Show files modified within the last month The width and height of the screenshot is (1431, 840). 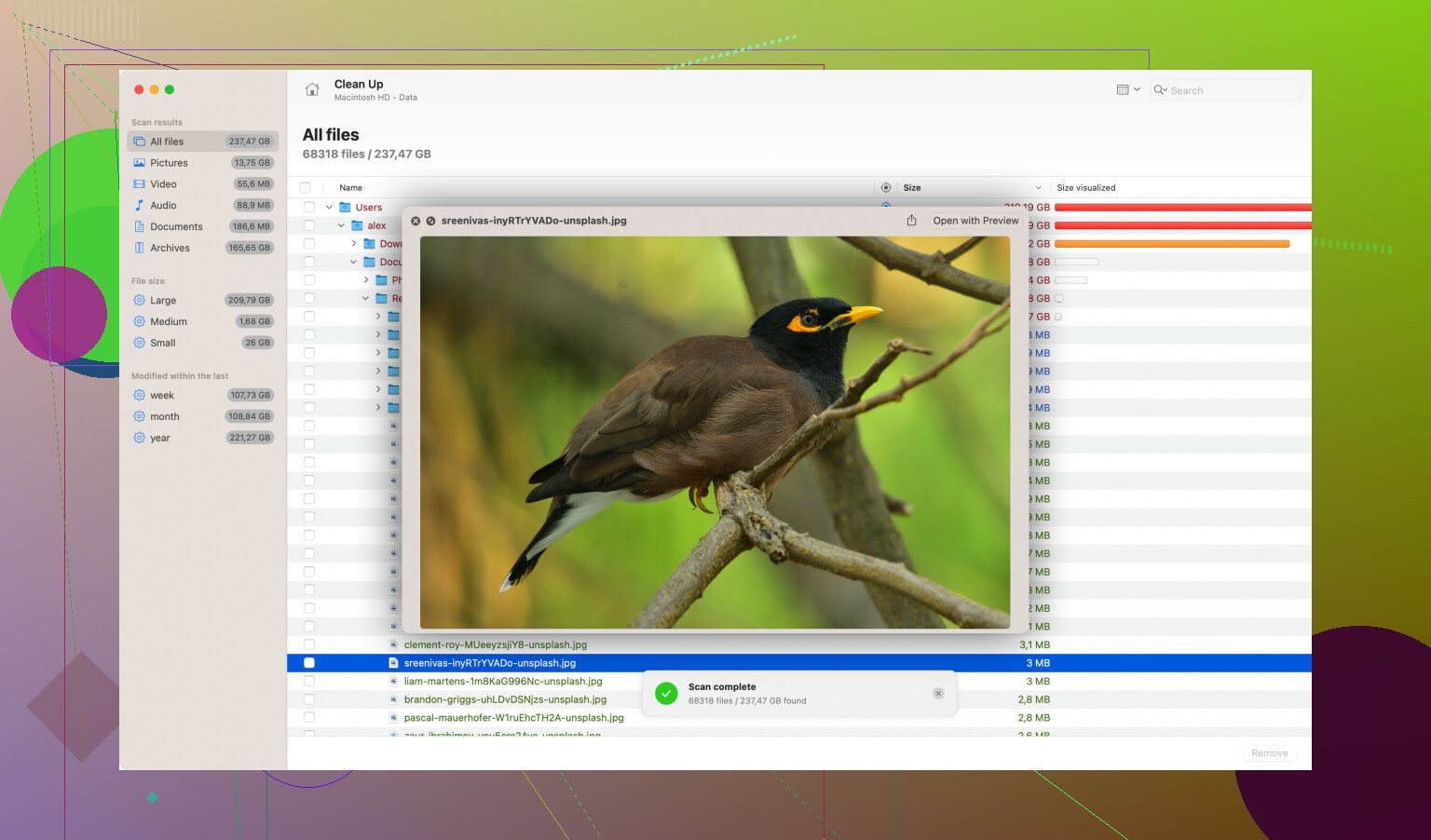pyautogui.click(x=165, y=417)
